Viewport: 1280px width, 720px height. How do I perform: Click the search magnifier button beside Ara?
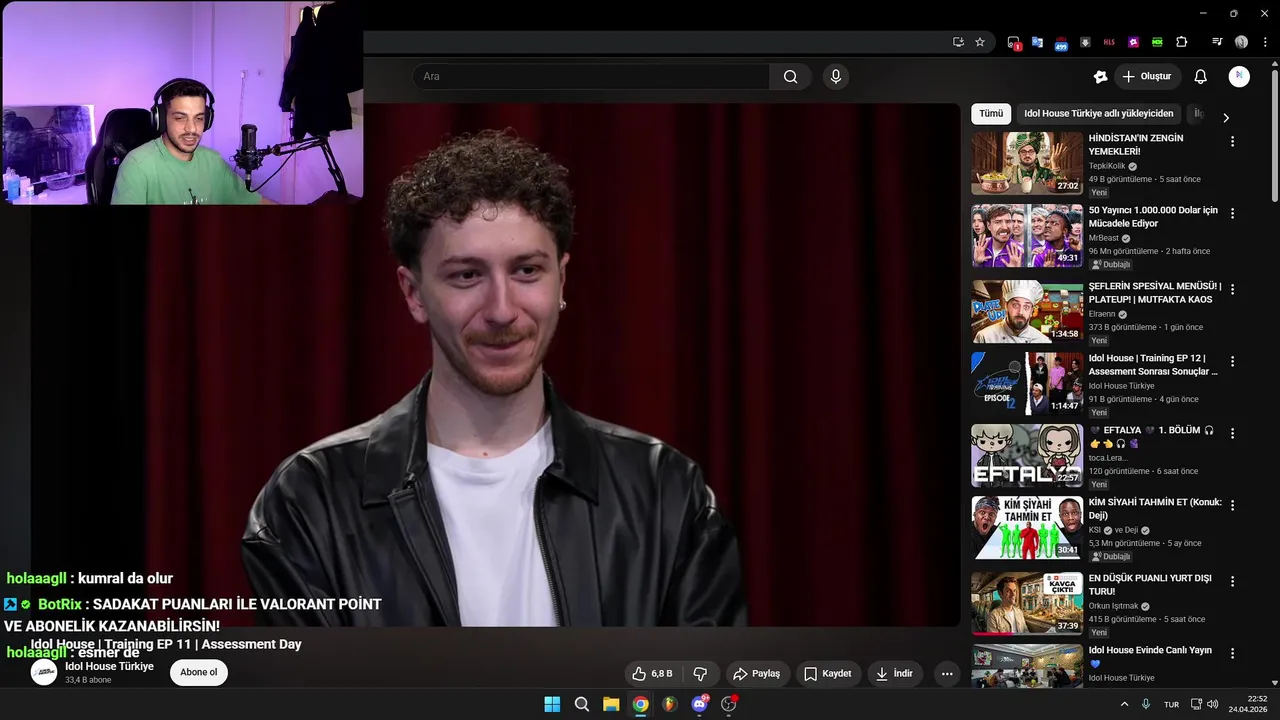coord(790,77)
